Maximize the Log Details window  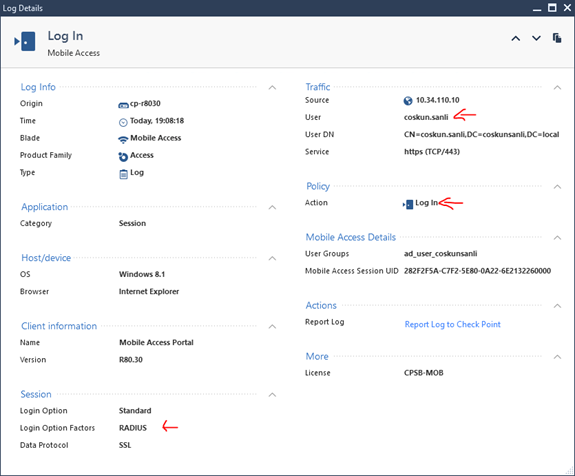coord(552,7)
